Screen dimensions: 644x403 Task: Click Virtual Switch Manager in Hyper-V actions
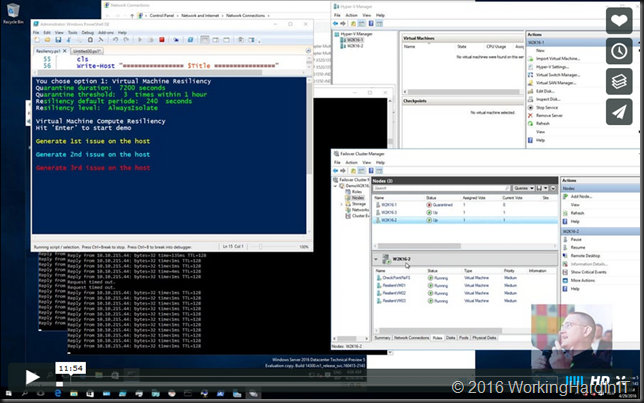[558, 75]
